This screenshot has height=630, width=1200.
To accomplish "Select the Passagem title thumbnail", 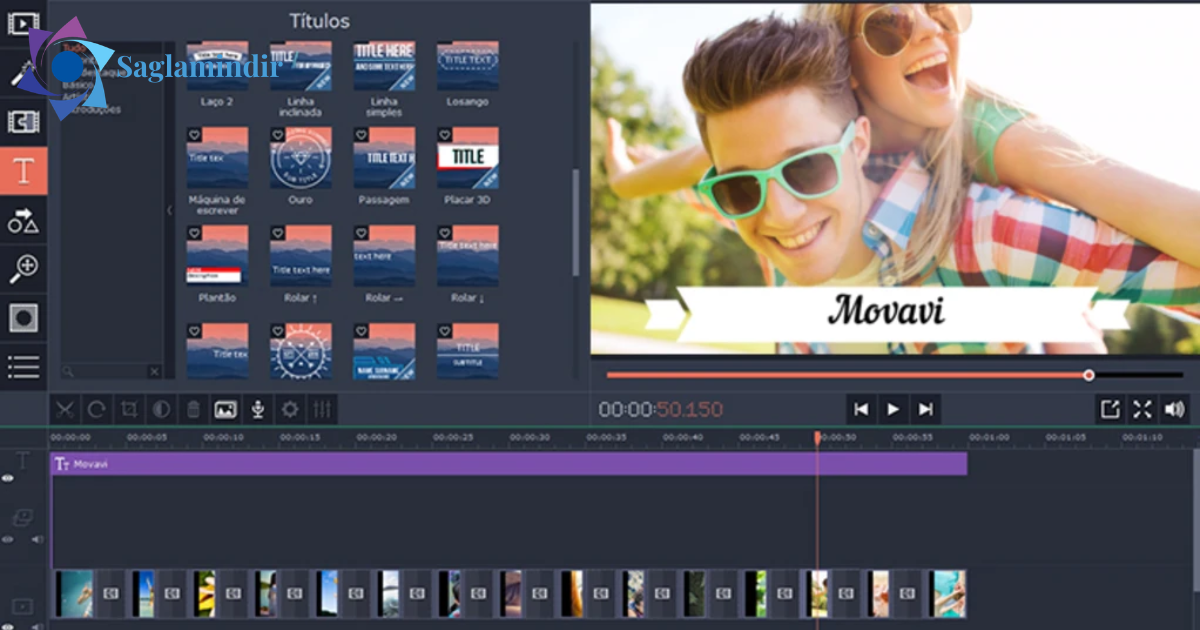I will [384, 158].
